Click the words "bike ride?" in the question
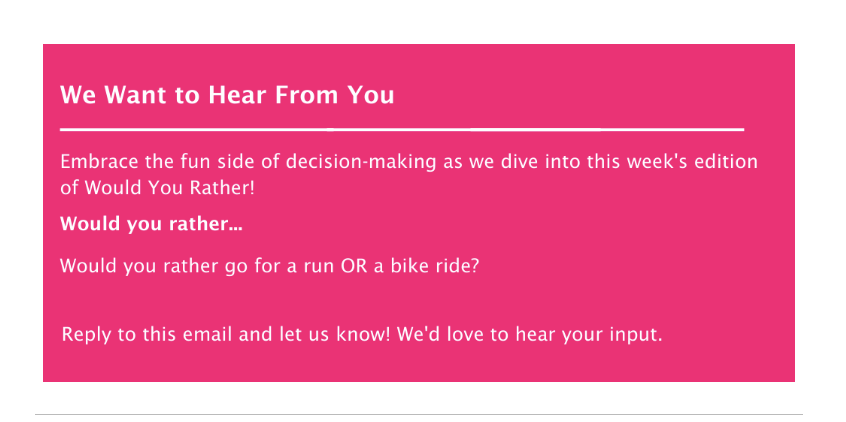 (434, 266)
